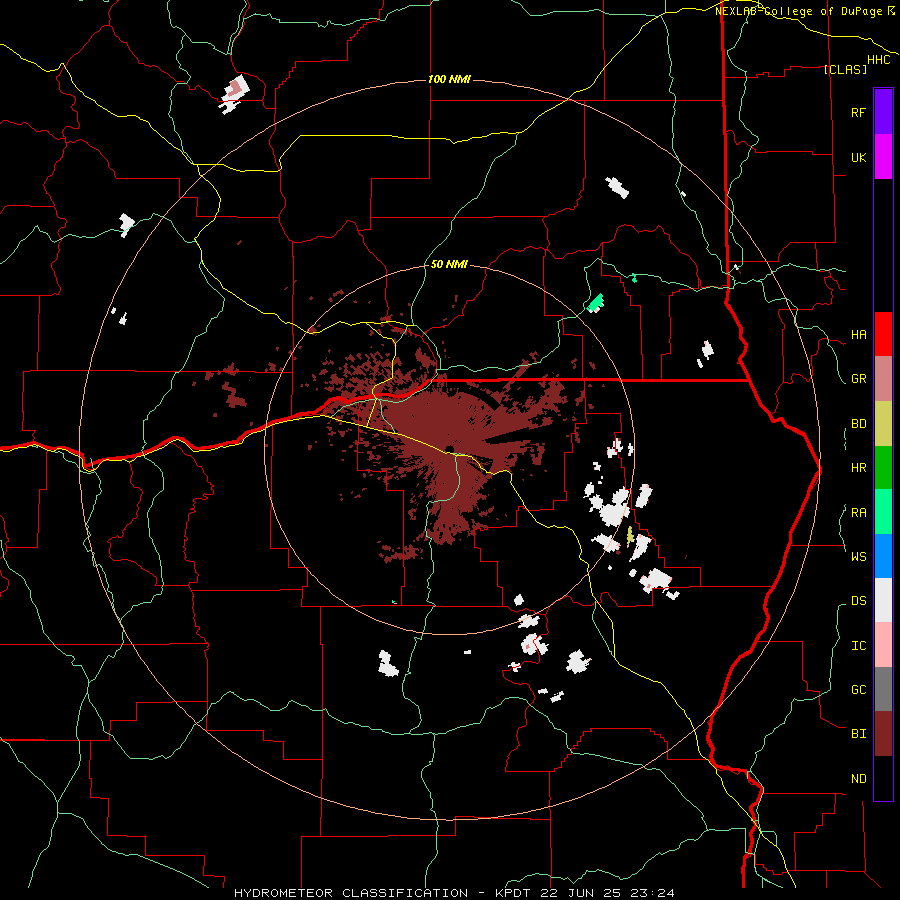
Task: Click the black radar site dot at center
Action: tap(449, 449)
